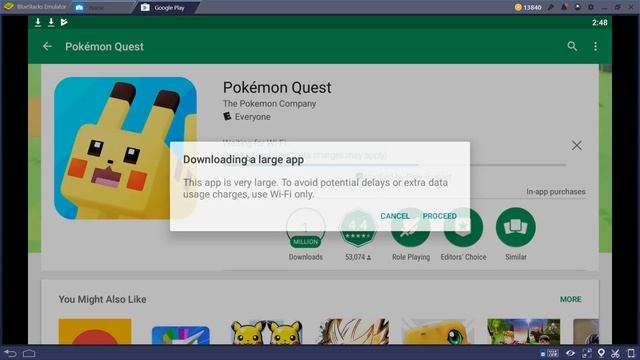Click the 1 Million Downloads badge
This screenshot has height=360, width=640.
click(306, 234)
